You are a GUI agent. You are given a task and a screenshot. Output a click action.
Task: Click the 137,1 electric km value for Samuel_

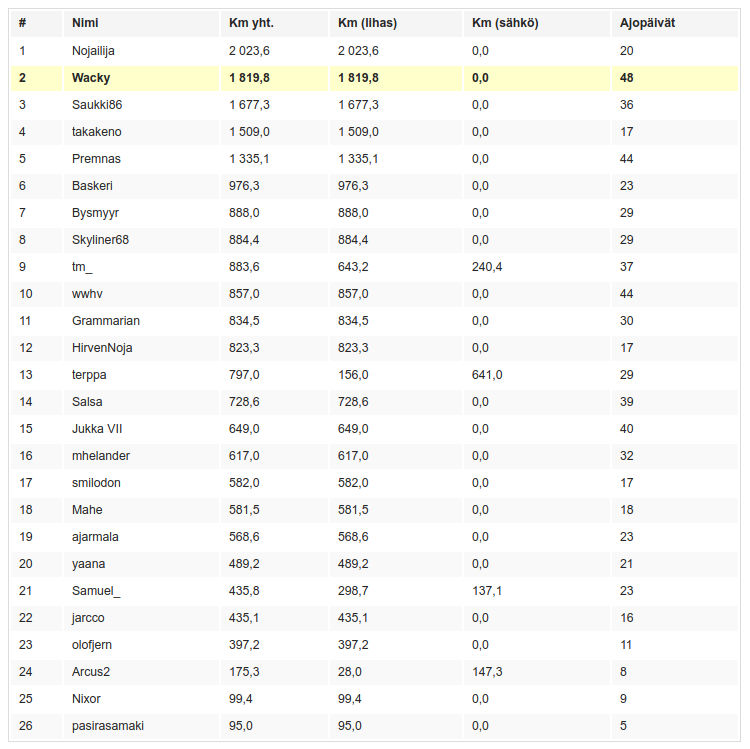(x=487, y=591)
